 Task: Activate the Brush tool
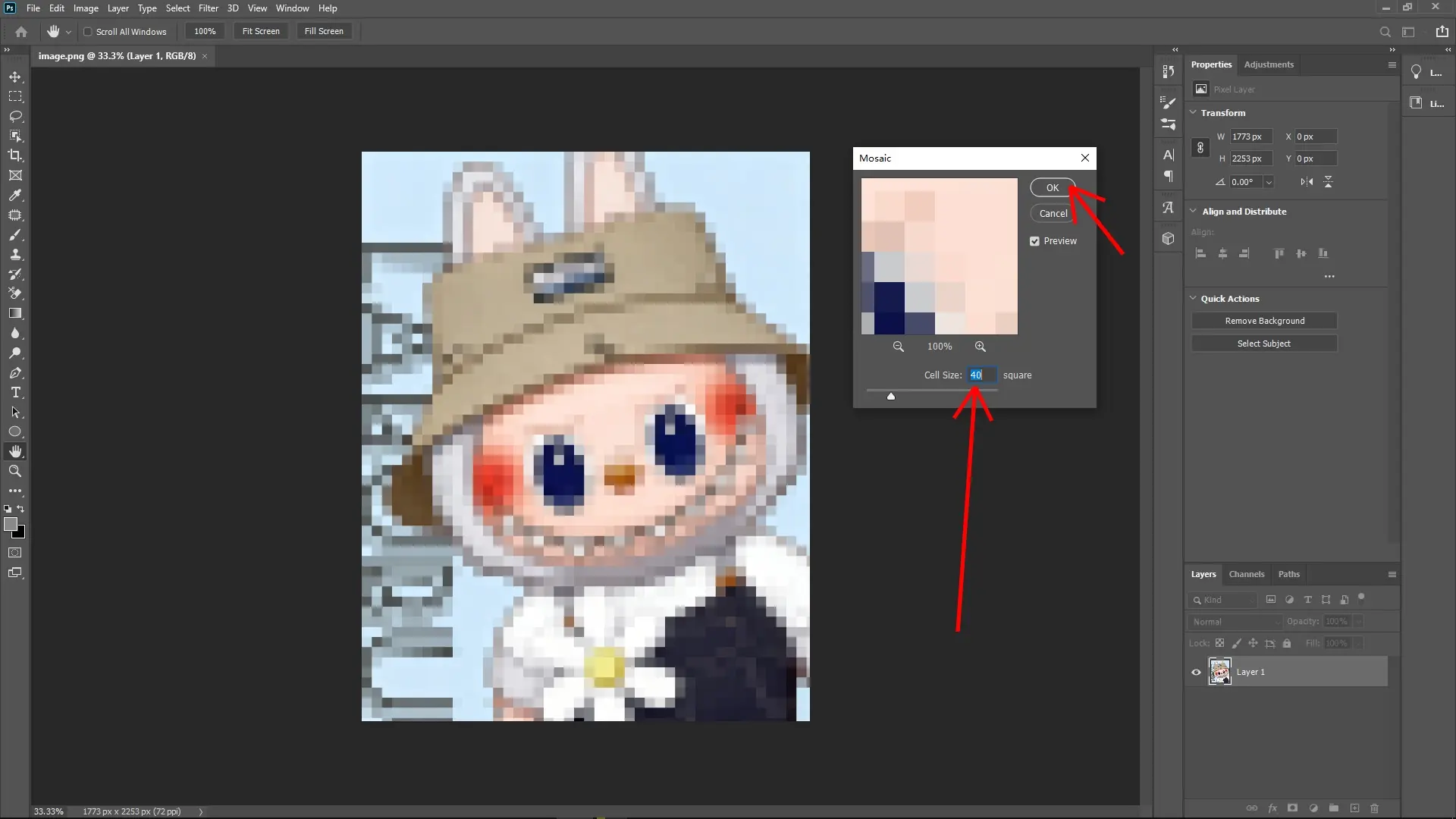pyautogui.click(x=15, y=235)
